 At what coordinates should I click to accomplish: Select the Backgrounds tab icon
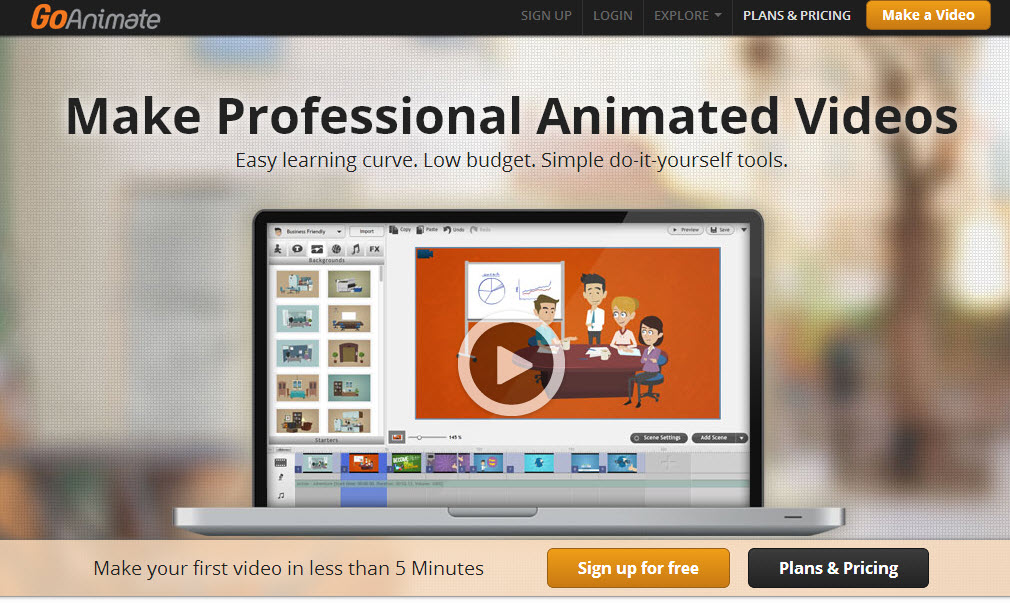(317, 249)
